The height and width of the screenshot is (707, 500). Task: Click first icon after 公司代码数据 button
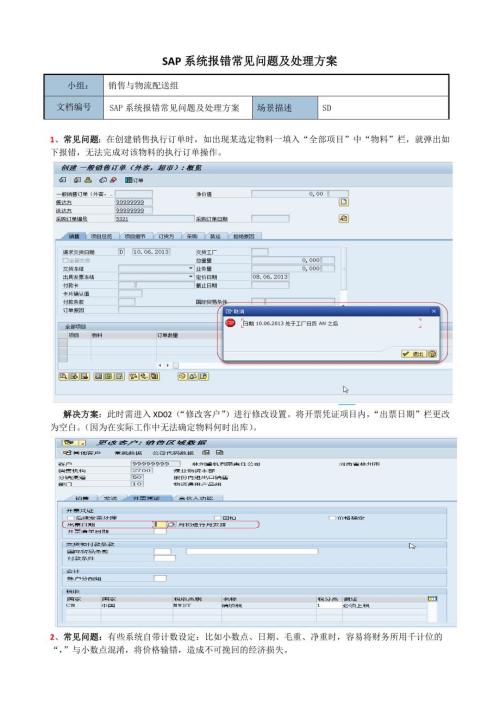pos(206,452)
